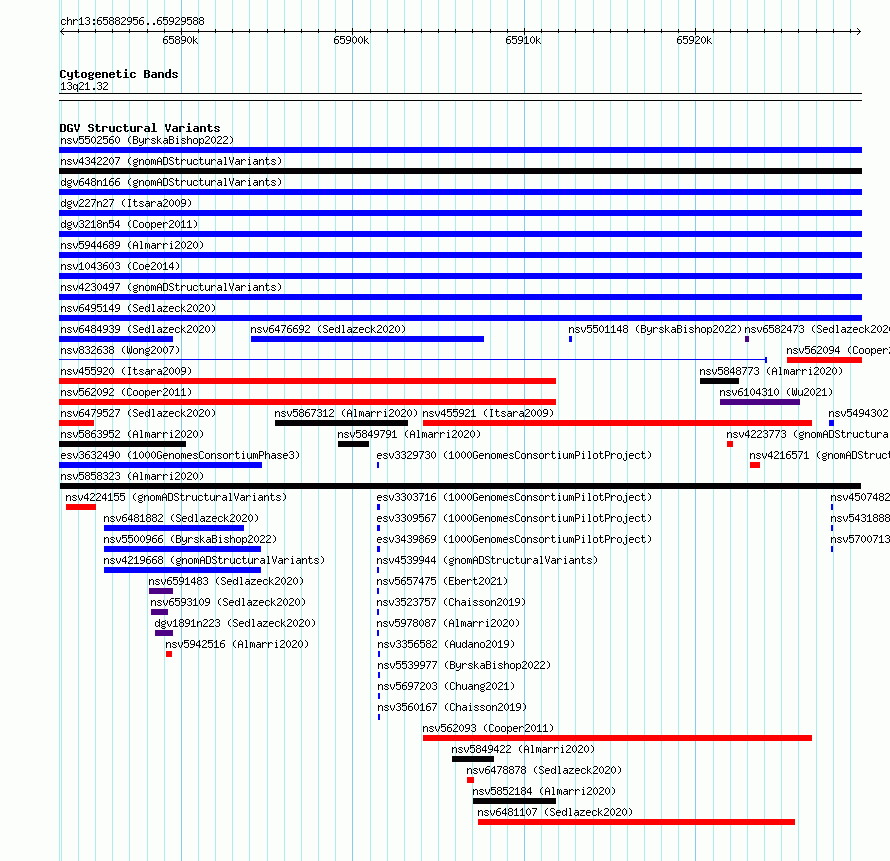Select the red bar under nsv4224155
The height and width of the screenshot is (861, 890).
81,507
